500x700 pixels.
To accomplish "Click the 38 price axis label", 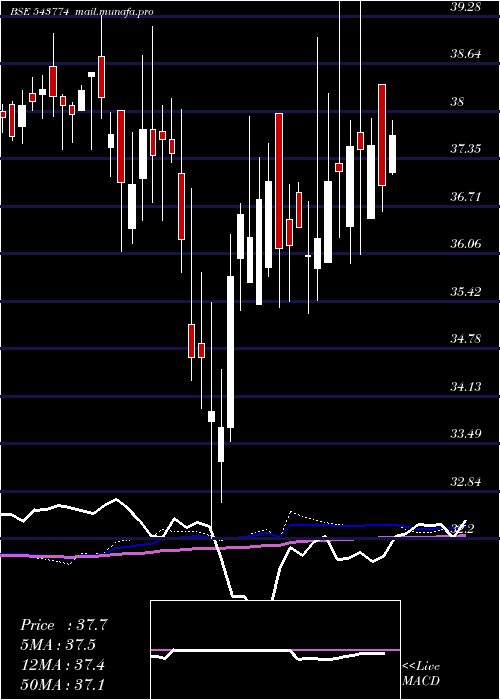I will point(458,102).
